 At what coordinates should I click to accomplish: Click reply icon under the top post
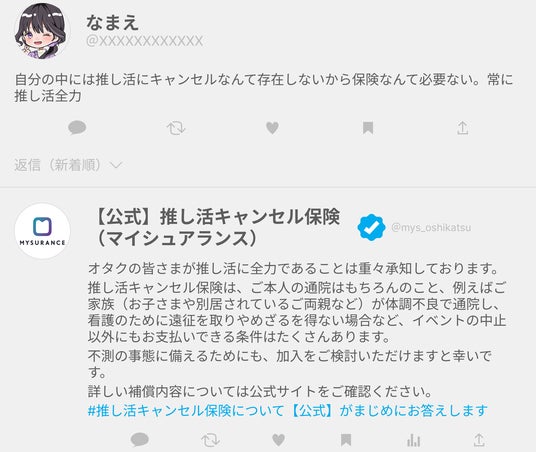click(x=77, y=128)
